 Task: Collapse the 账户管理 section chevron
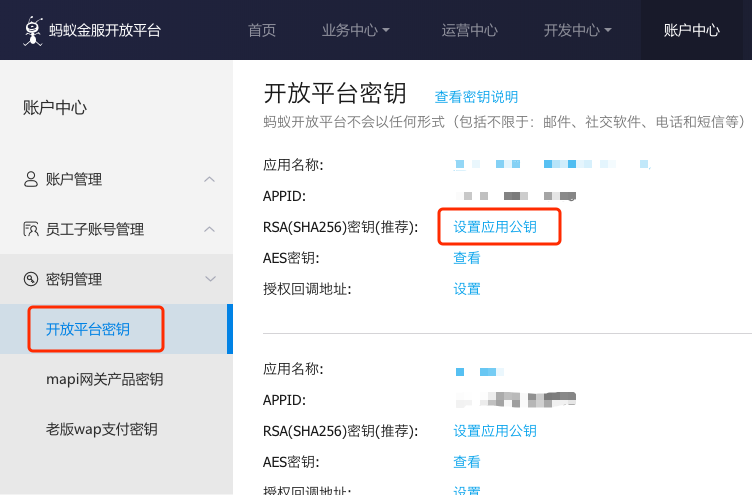(209, 179)
